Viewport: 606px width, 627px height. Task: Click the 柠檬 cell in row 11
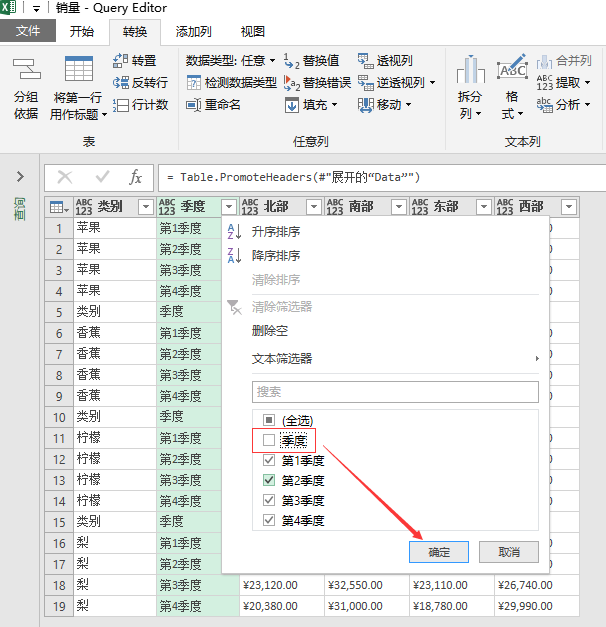[x=115, y=438]
